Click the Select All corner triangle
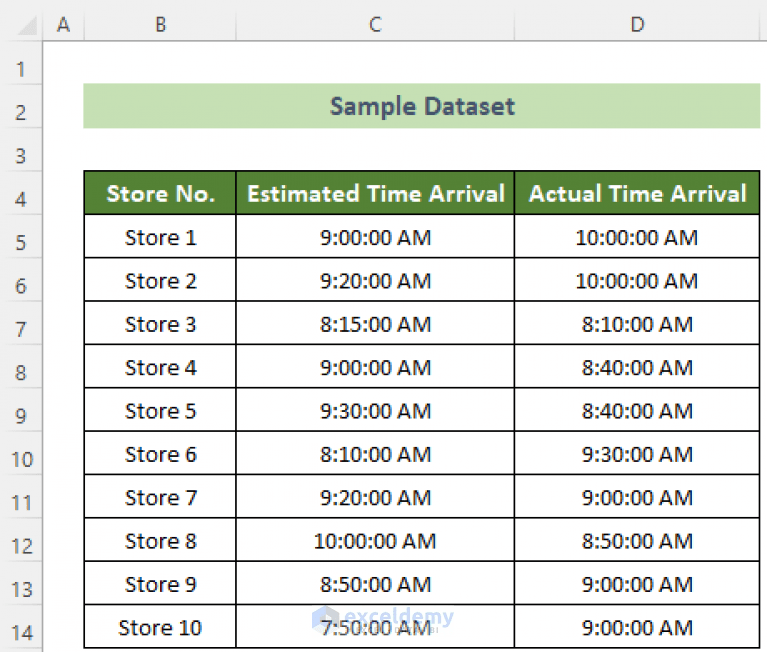This screenshot has width=767, height=652. 27,26
